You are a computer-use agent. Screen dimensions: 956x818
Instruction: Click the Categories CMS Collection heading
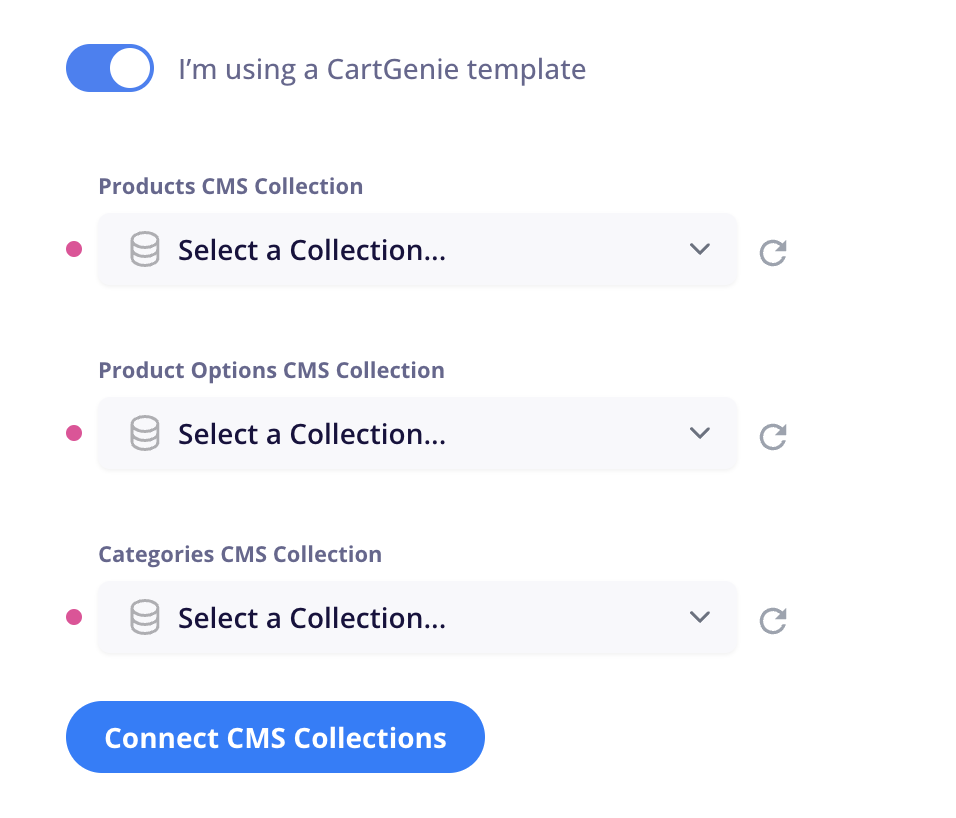240,555
